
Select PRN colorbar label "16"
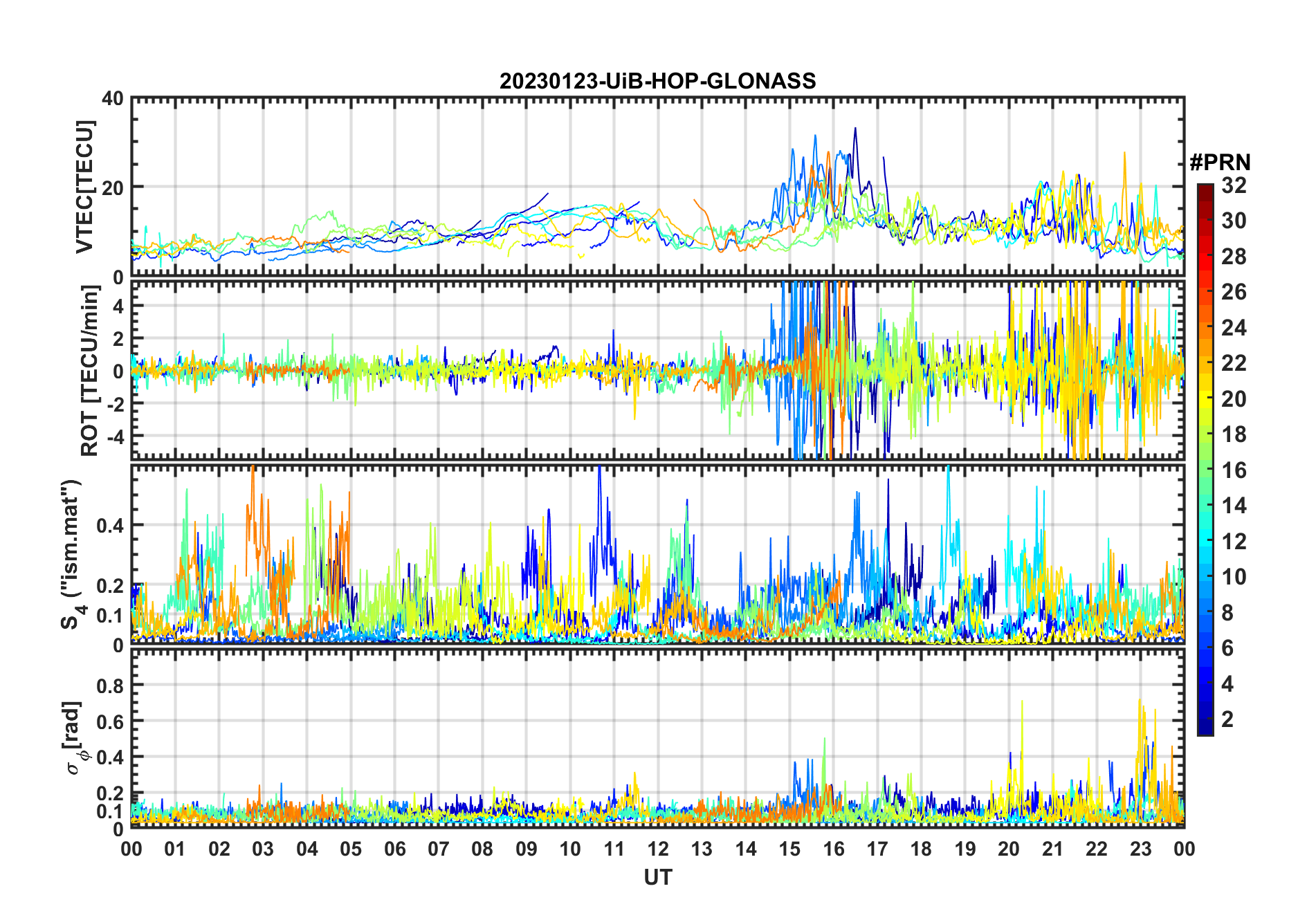[x=1234, y=470]
